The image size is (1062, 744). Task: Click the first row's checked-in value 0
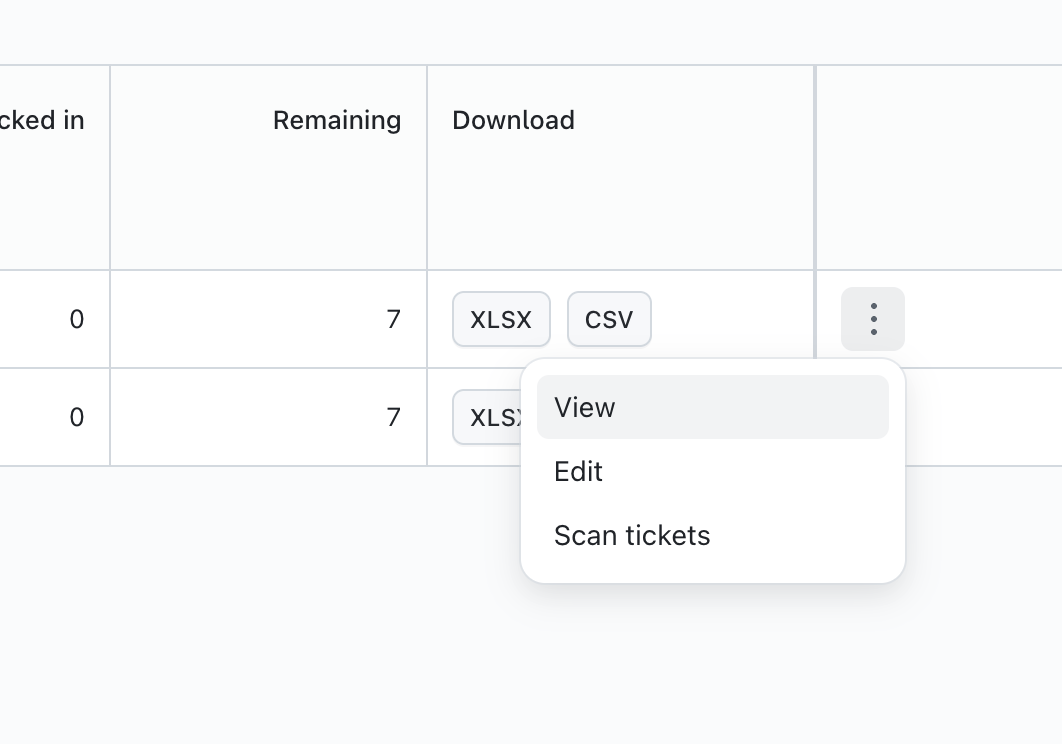[x=77, y=319]
